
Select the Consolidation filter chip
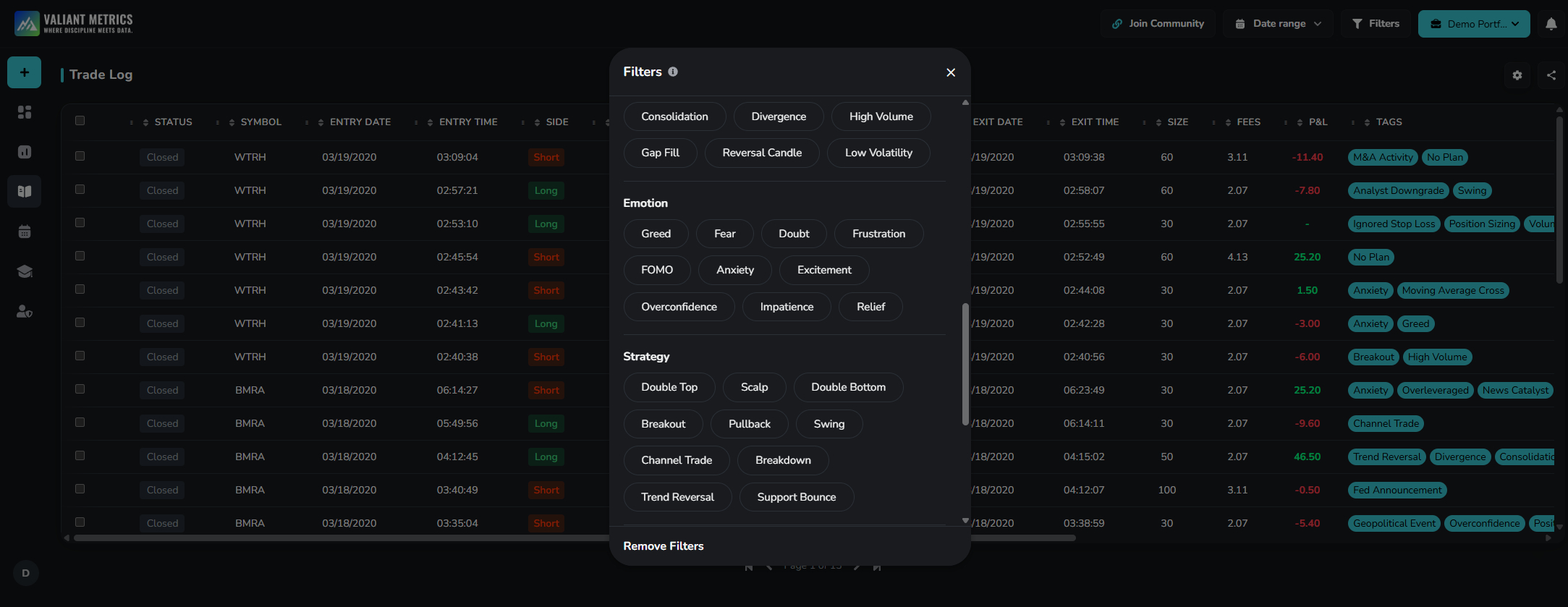pyautogui.click(x=674, y=116)
